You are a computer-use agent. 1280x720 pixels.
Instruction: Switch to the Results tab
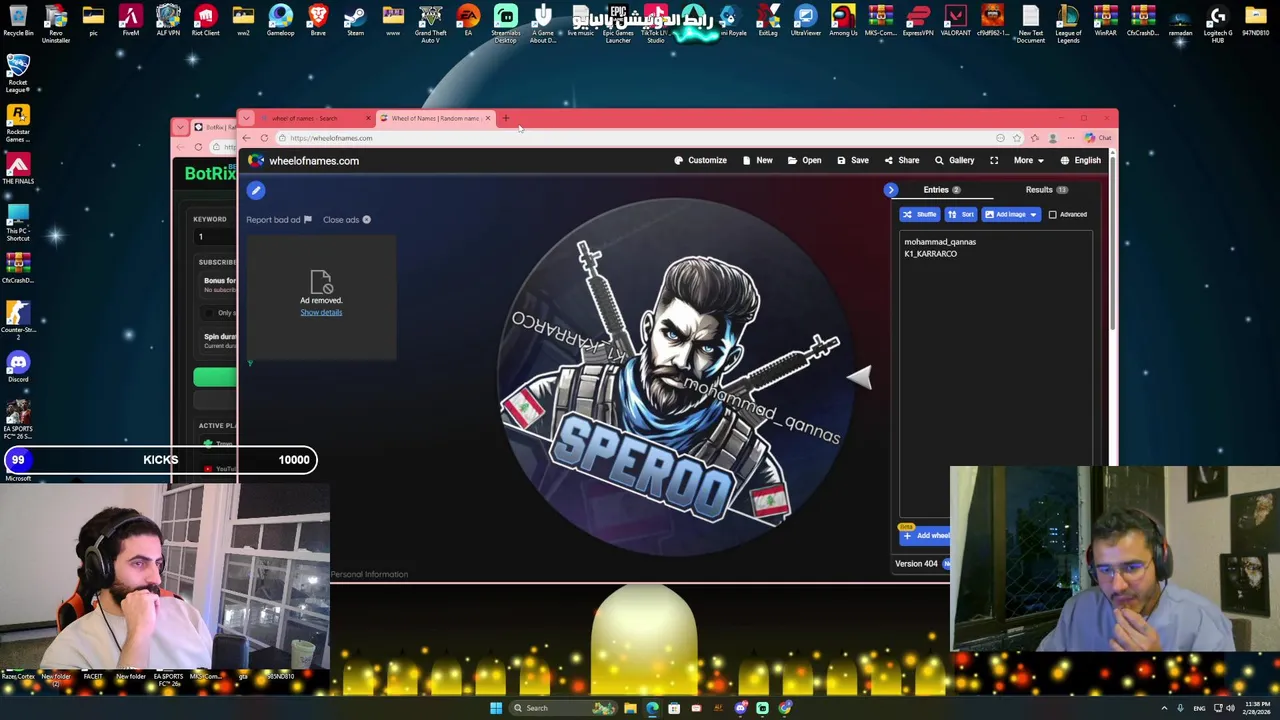pos(1046,190)
